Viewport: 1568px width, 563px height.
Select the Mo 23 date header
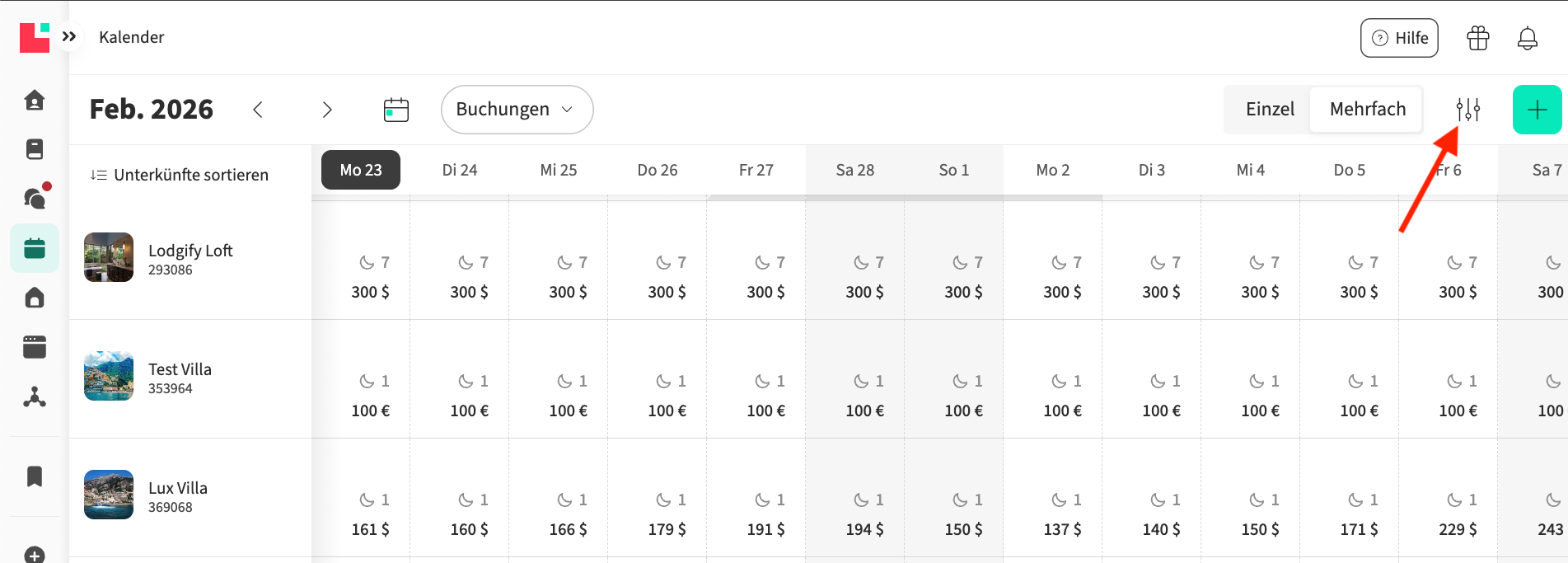[361, 170]
